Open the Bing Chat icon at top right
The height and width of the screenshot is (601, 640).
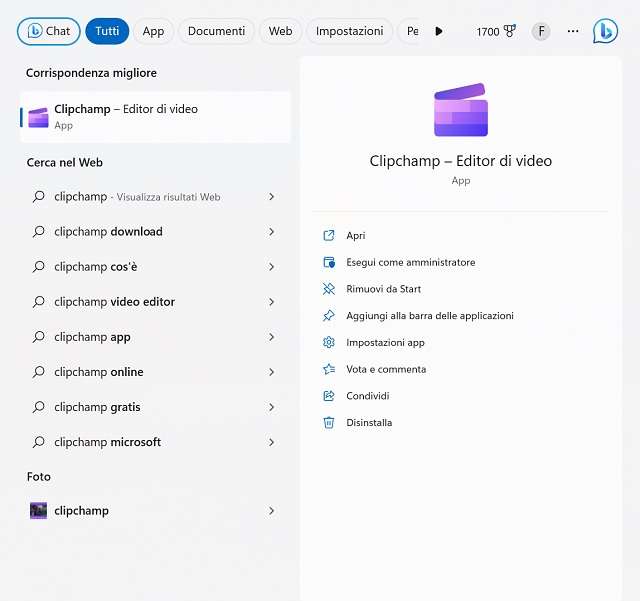tap(605, 31)
